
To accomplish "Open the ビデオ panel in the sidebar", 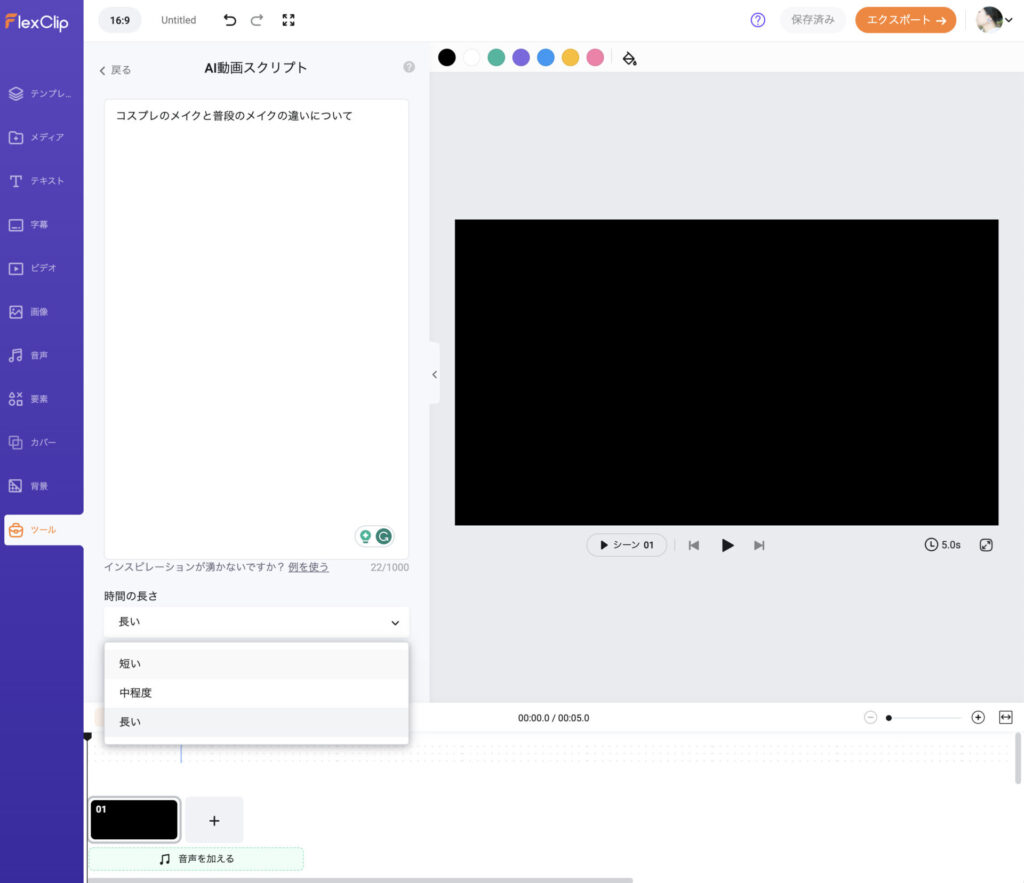I will point(41,267).
